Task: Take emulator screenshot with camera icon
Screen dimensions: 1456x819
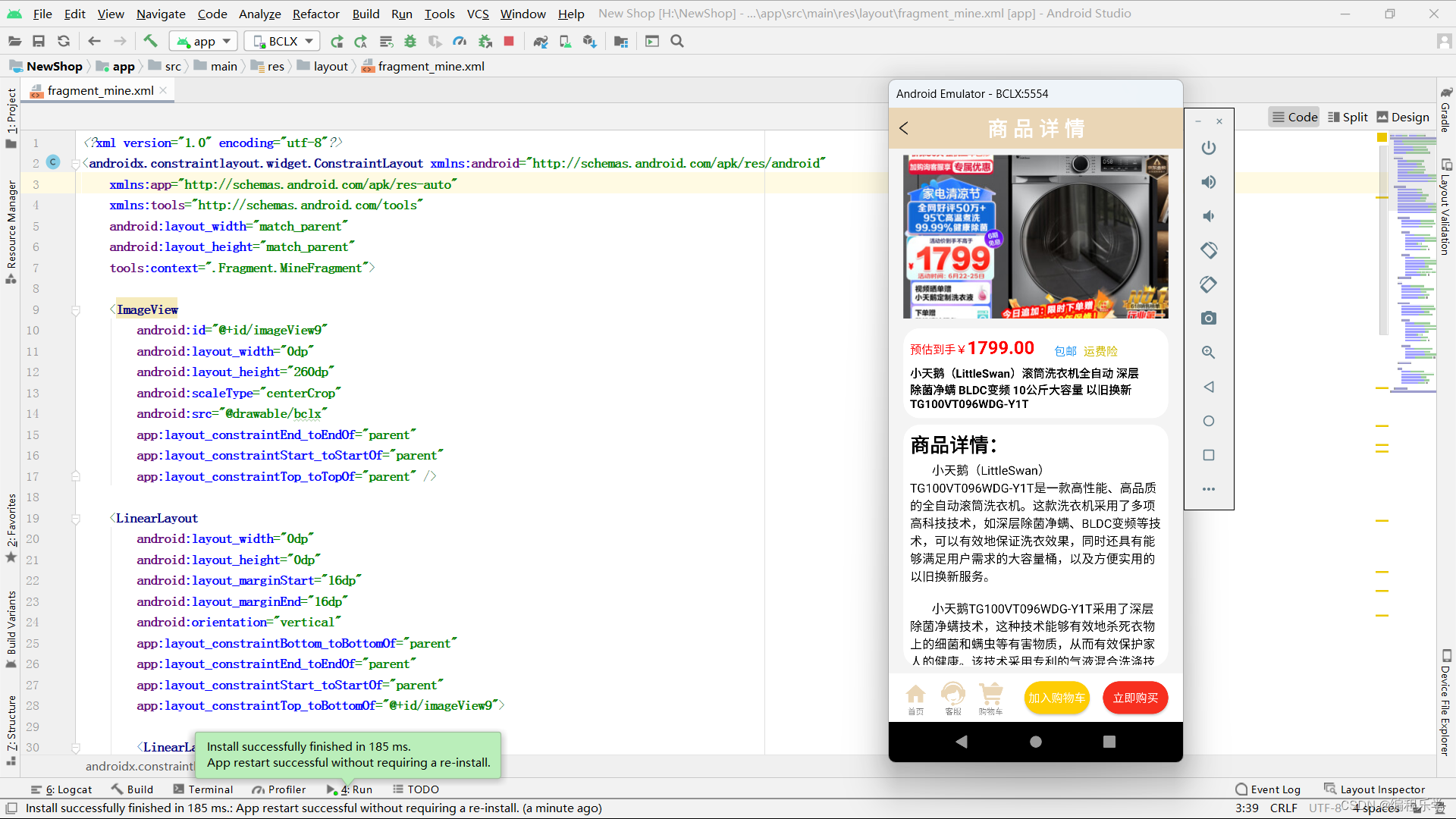Action: tap(1209, 318)
